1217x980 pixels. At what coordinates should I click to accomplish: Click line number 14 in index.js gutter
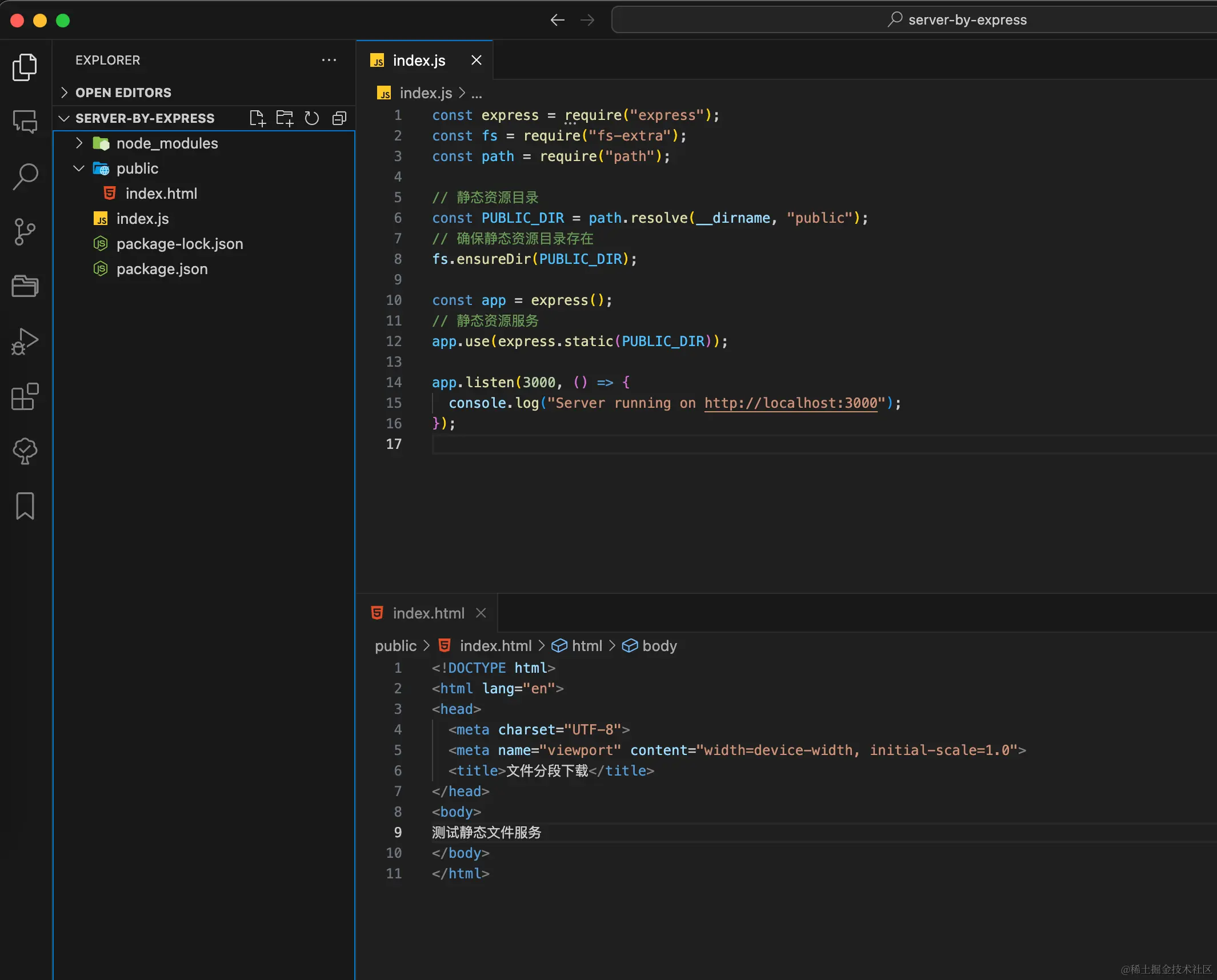394,382
